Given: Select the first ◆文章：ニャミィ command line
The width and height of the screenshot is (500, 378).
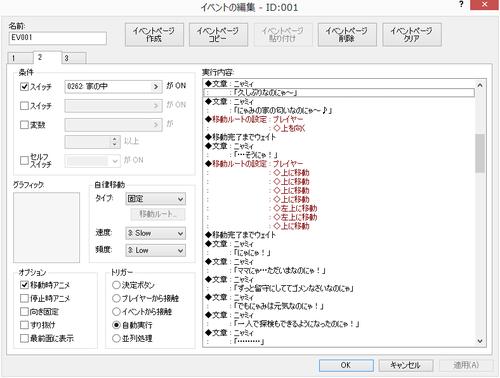Looking at the screenshot, I should (339, 84).
